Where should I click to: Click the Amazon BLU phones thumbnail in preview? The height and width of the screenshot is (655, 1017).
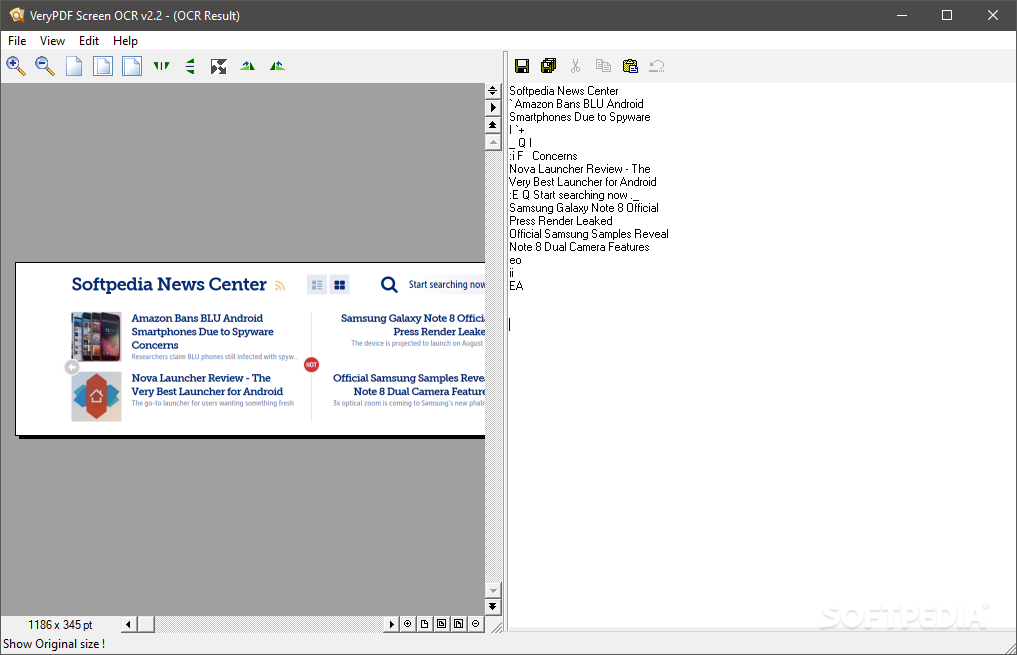[x=96, y=337]
